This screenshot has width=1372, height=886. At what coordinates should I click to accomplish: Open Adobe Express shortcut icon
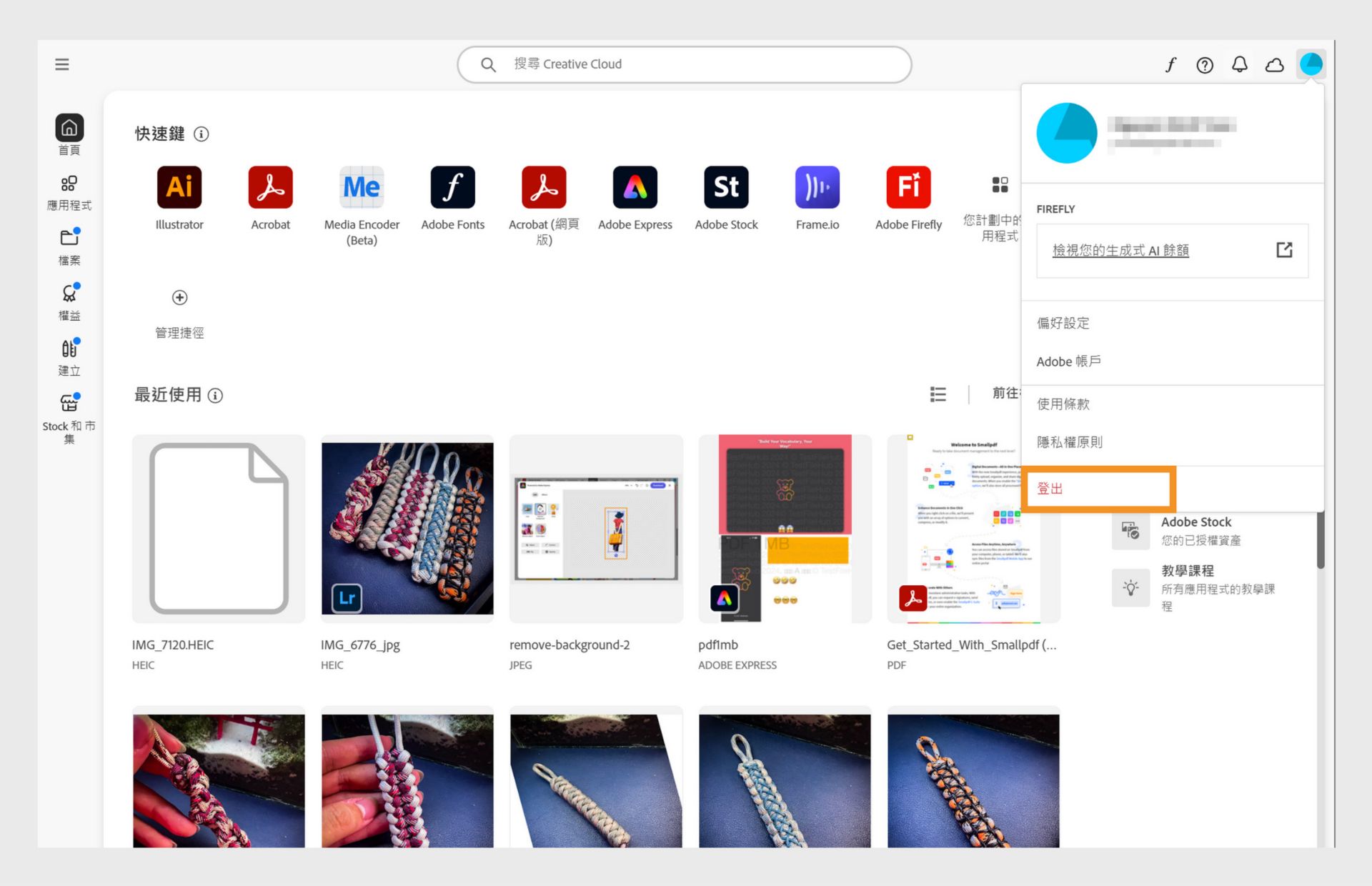(x=635, y=187)
